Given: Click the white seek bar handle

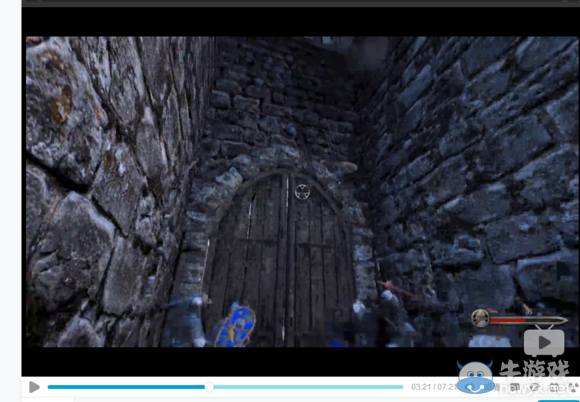Looking at the screenshot, I should click(x=209, y=387).
